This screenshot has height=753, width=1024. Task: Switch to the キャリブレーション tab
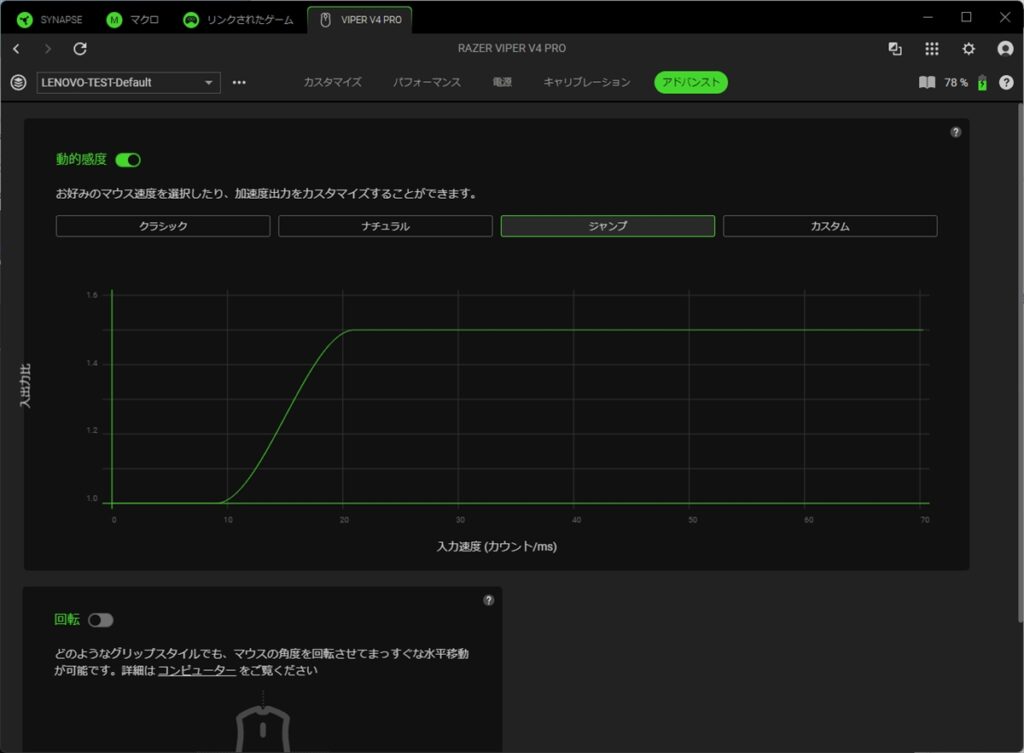587,82
